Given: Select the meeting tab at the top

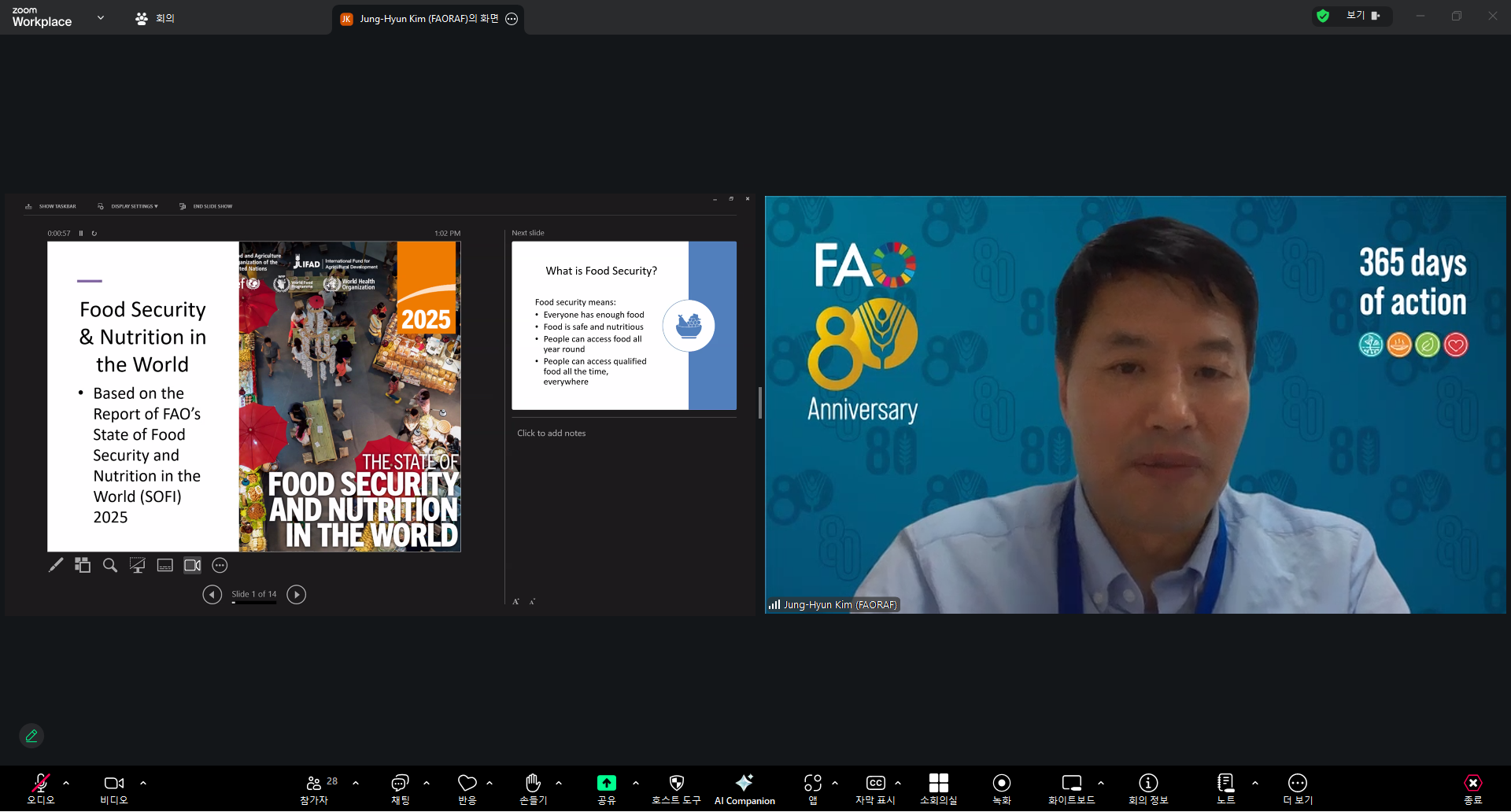Looking at the screenshot, I should click(155, 18).
